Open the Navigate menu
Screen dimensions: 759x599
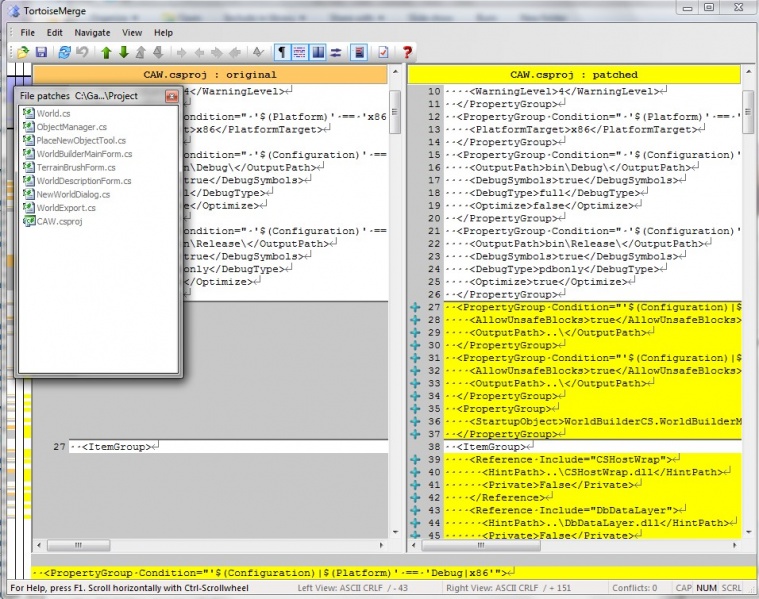pyautogui.click(x=92, y=32)
